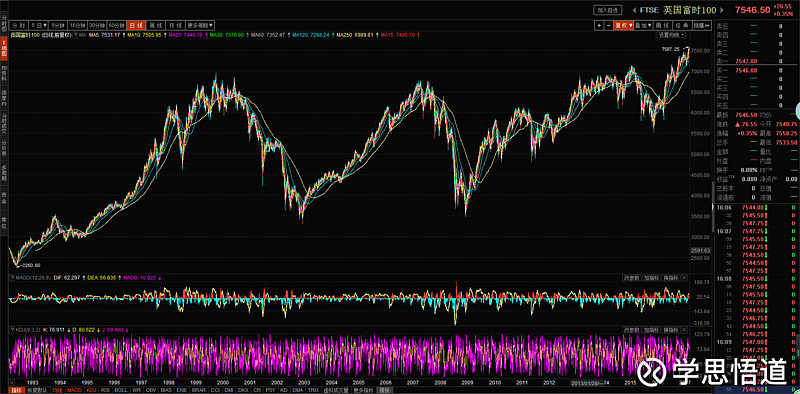Select the 月线 monthly period
The image size is (800, 394).
click(176, 26)
